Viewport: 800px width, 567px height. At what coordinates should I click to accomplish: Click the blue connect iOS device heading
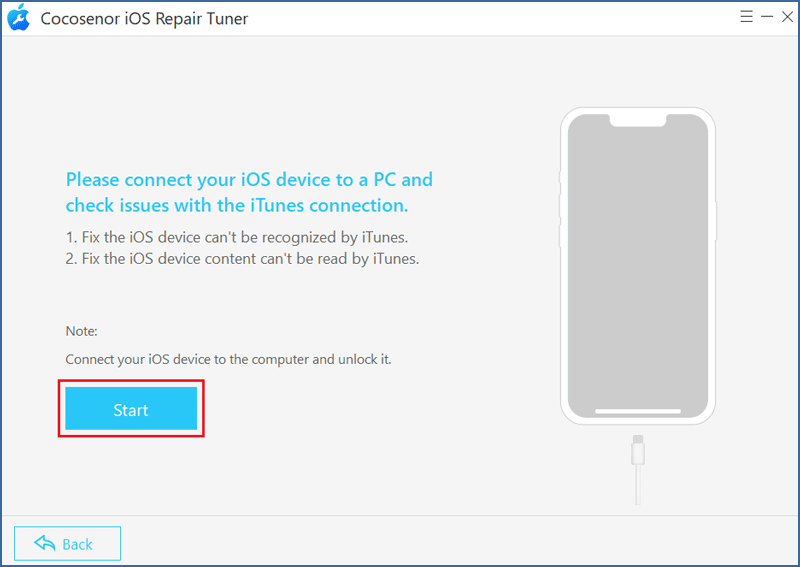(249, 192)
